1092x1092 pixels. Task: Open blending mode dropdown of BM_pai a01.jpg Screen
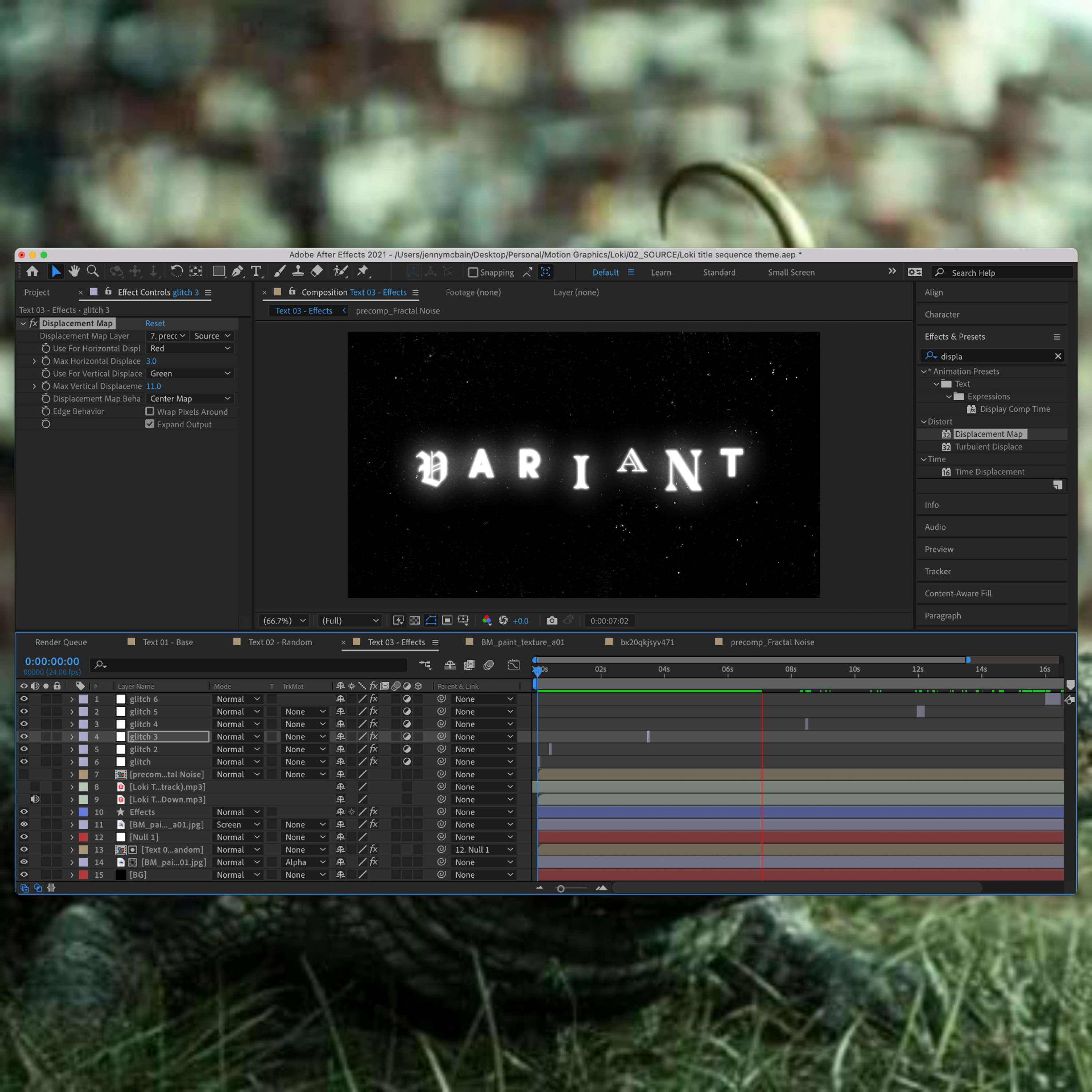pos(238,825)
